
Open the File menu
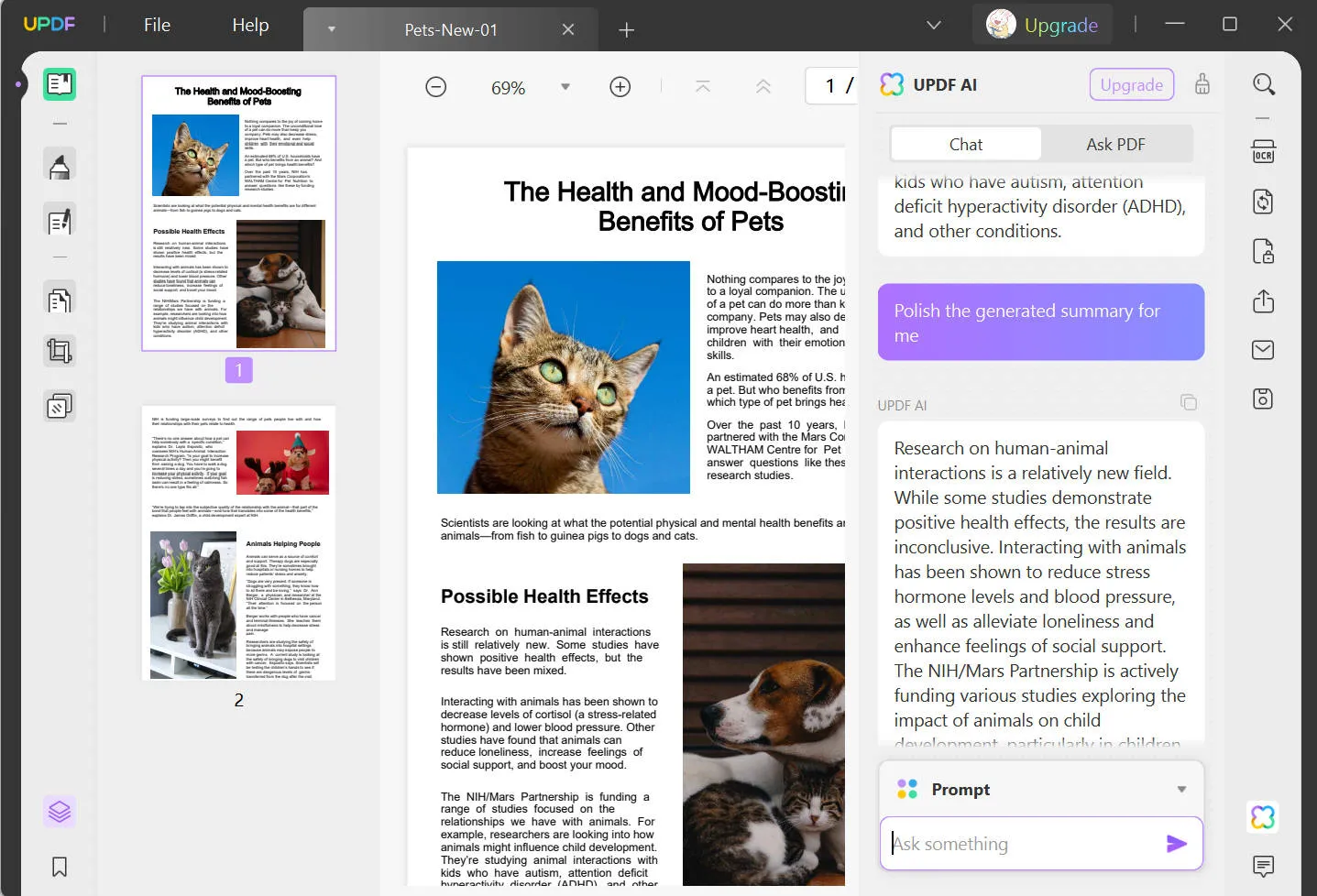157,26
